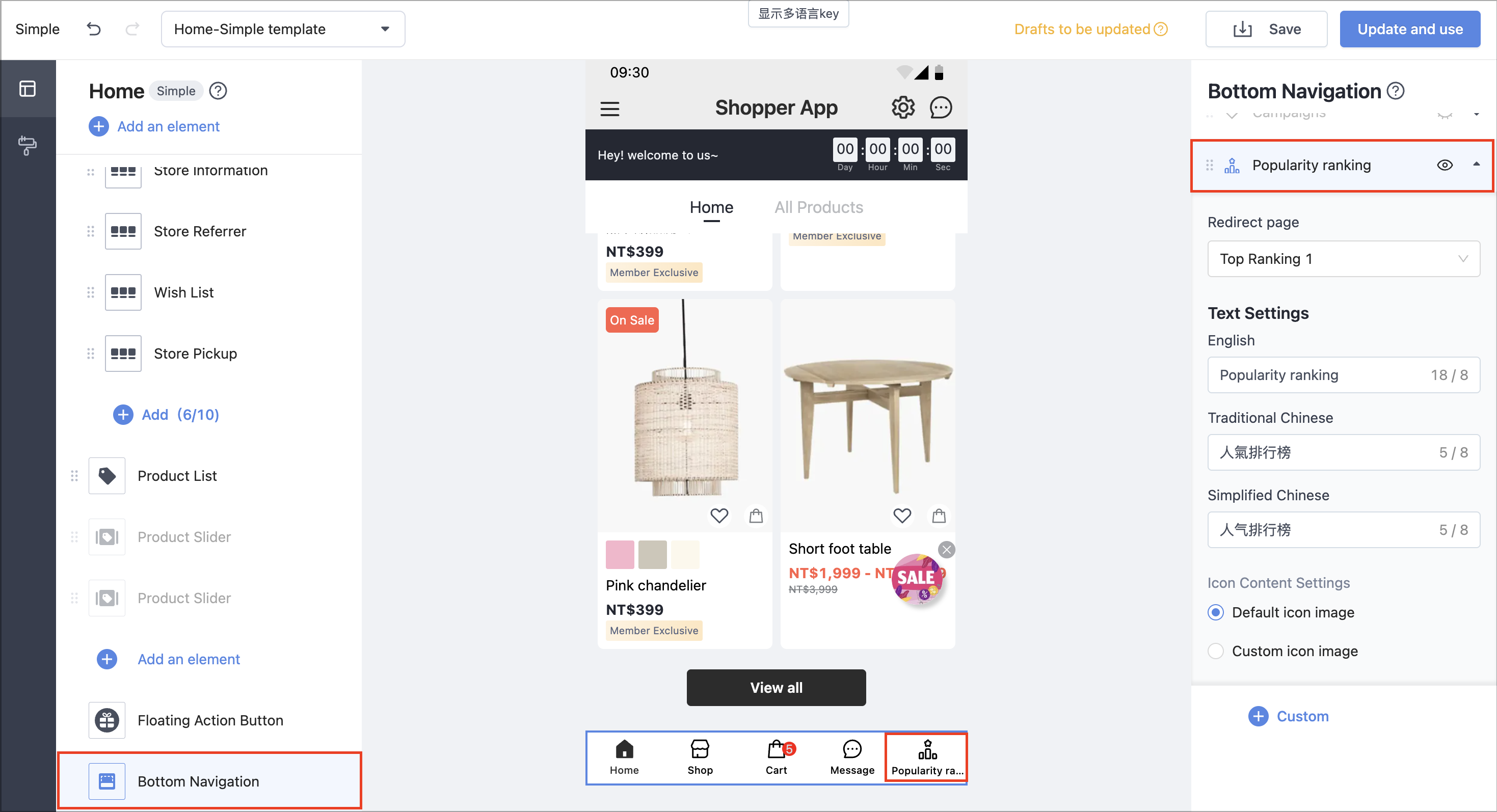Add Short foot table to shopping bag

(x=939, y=515)
